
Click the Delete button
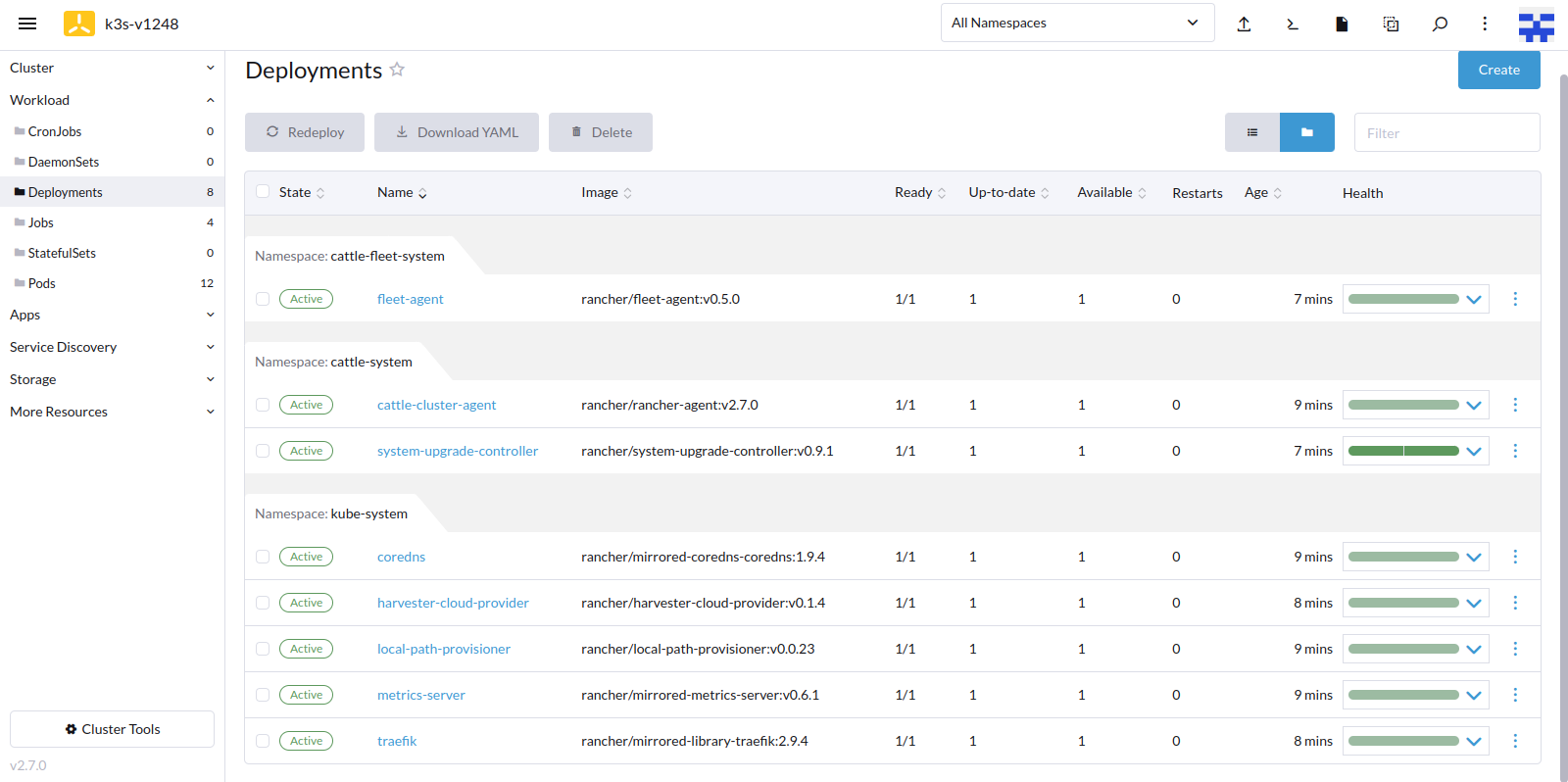tap(601, 132)
